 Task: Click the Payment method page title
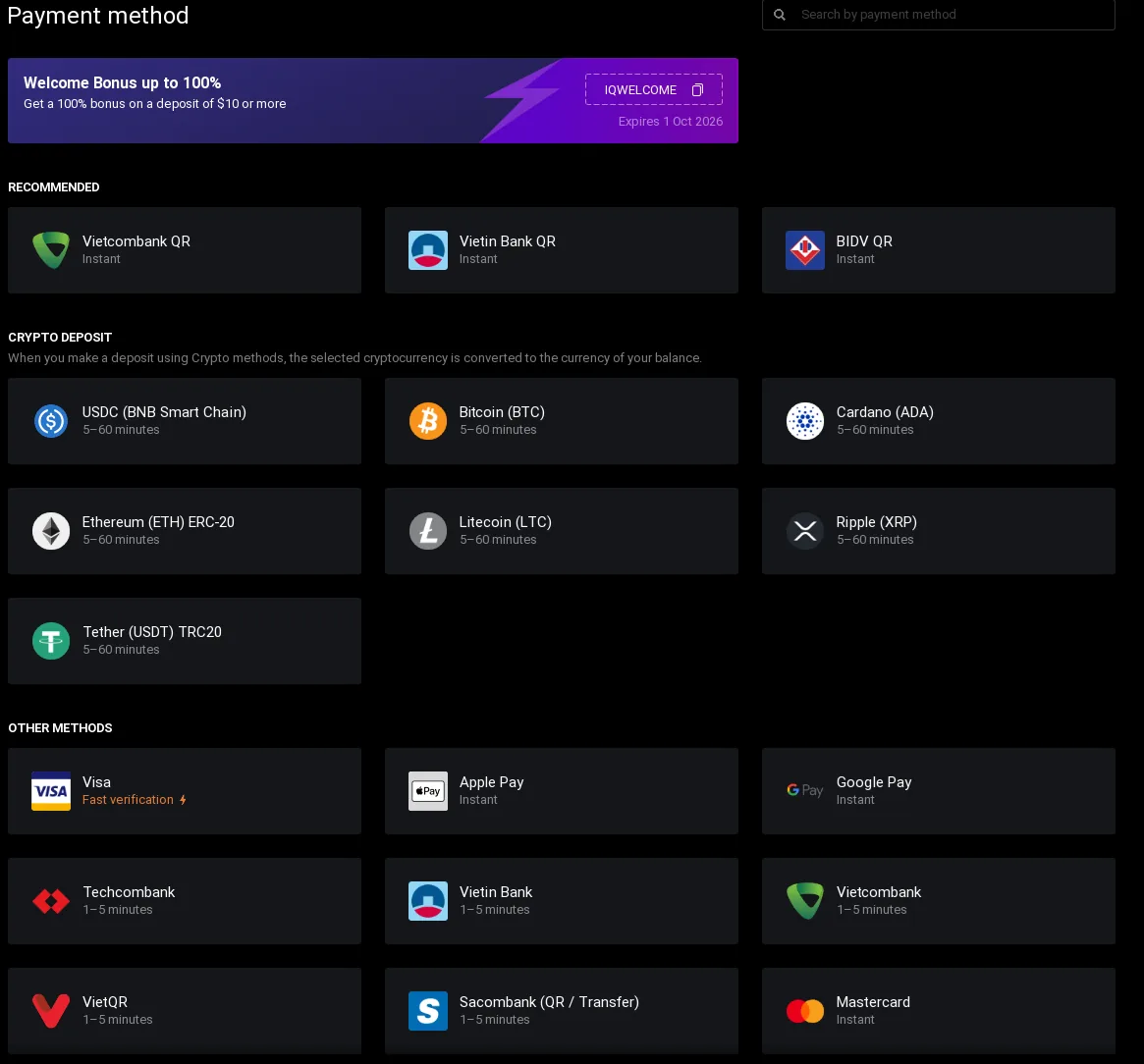tap(98, 16)
